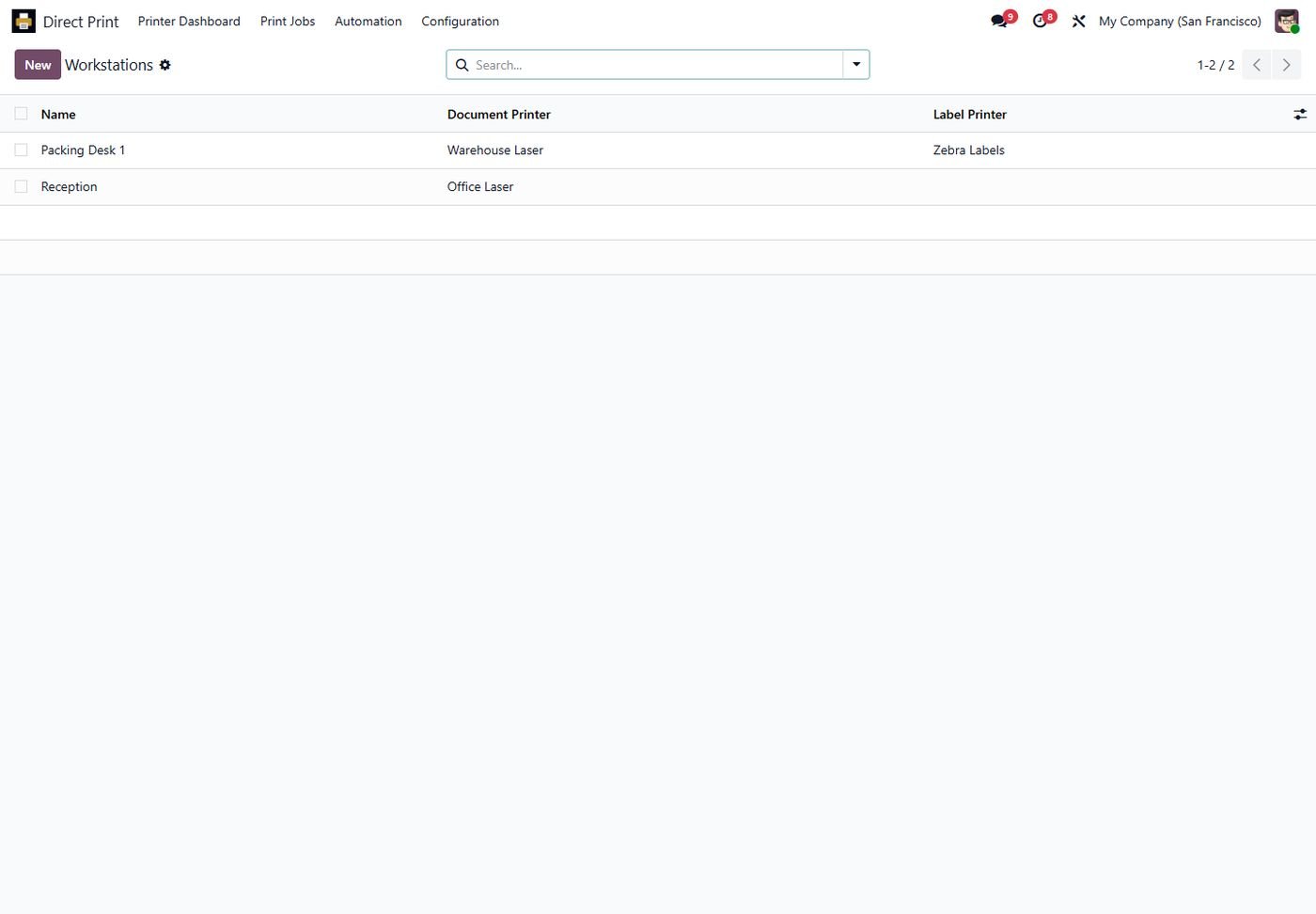Open the optional columns settings icon
The image size is (1316, 914).
click(x=1300, y=114)
